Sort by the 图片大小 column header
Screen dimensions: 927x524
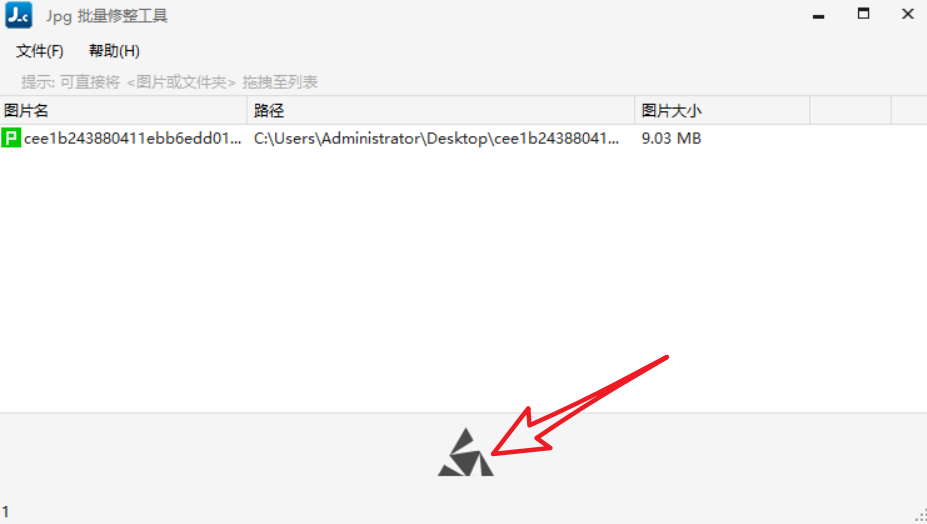722,110
